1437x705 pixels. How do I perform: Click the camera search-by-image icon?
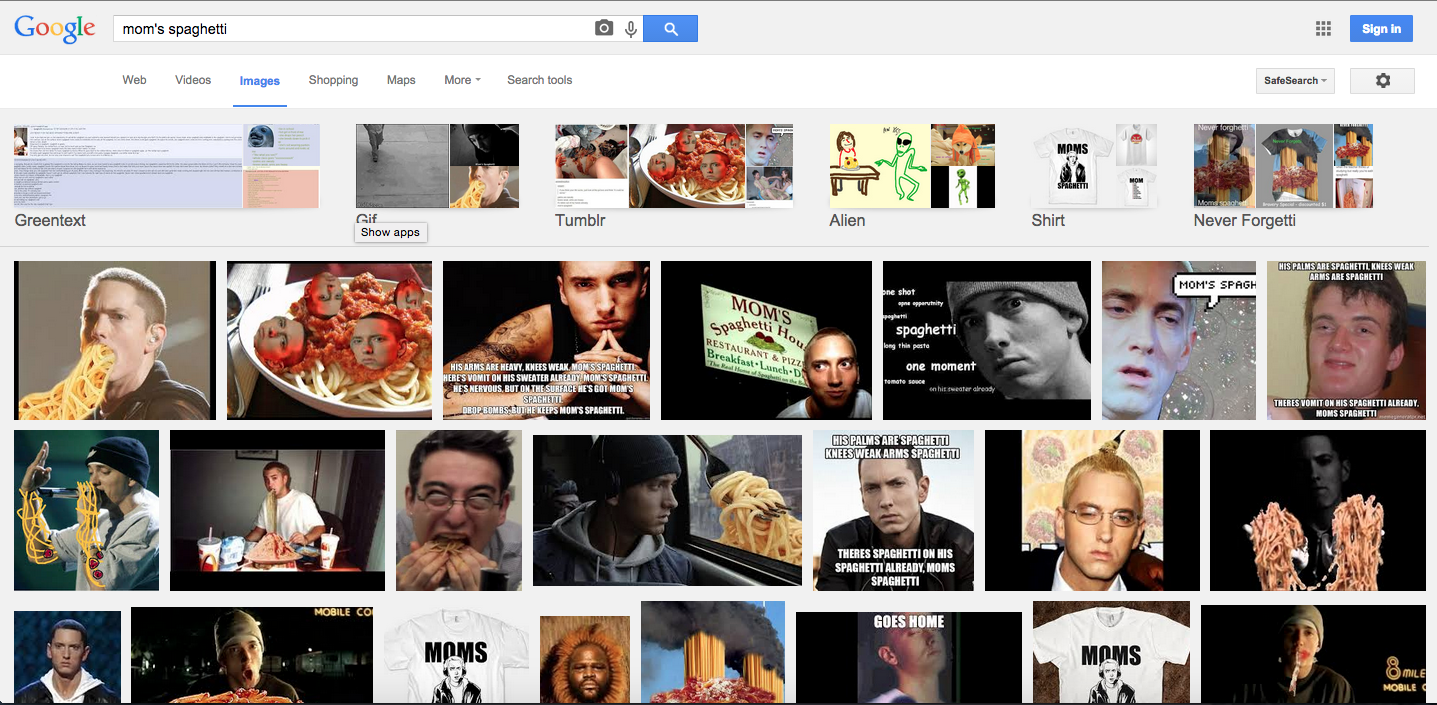click(603, 29)
